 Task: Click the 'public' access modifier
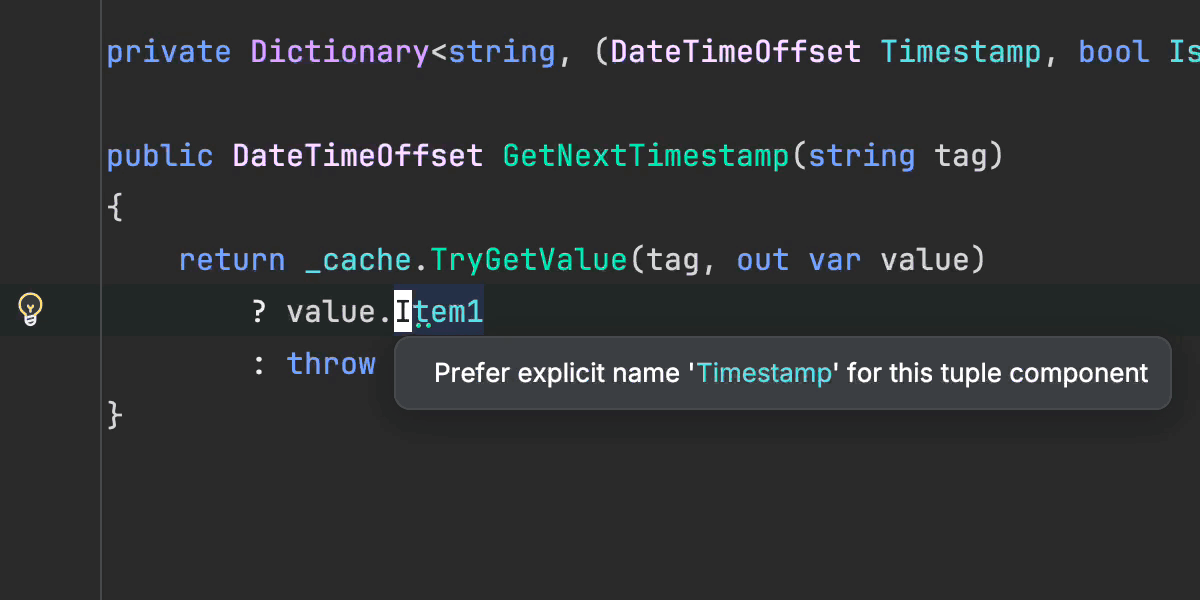point(160,156)
